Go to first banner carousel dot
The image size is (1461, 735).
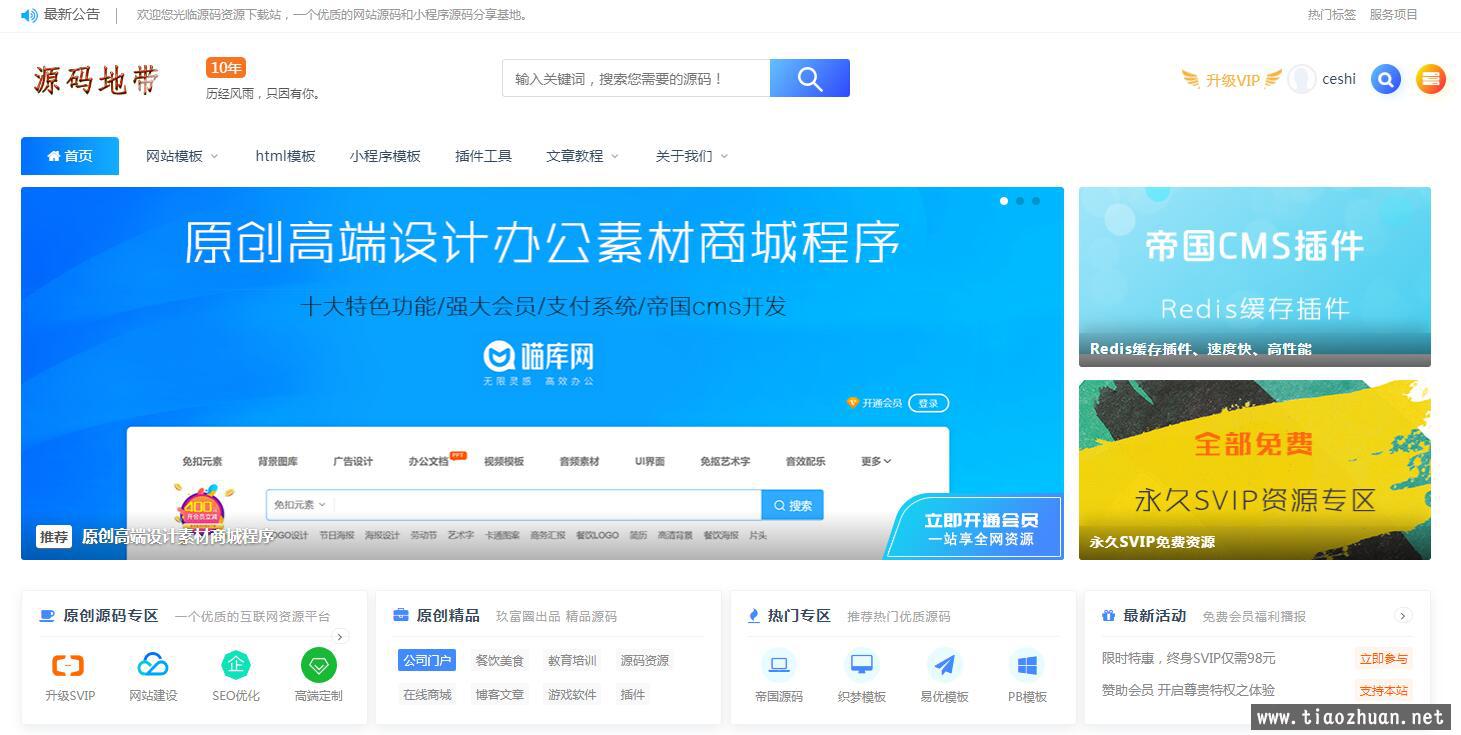pos(1004,201)
